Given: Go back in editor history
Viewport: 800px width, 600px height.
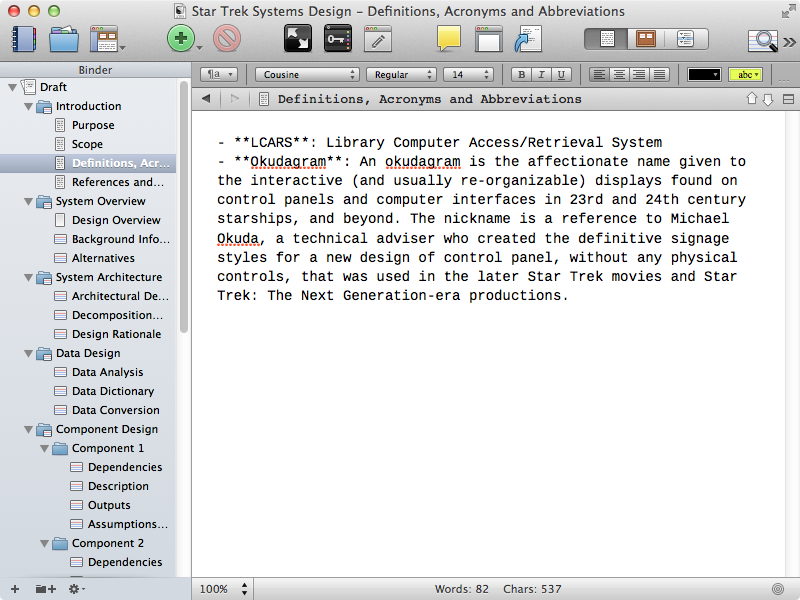Looking at the screenshot, I should point(206,98).
